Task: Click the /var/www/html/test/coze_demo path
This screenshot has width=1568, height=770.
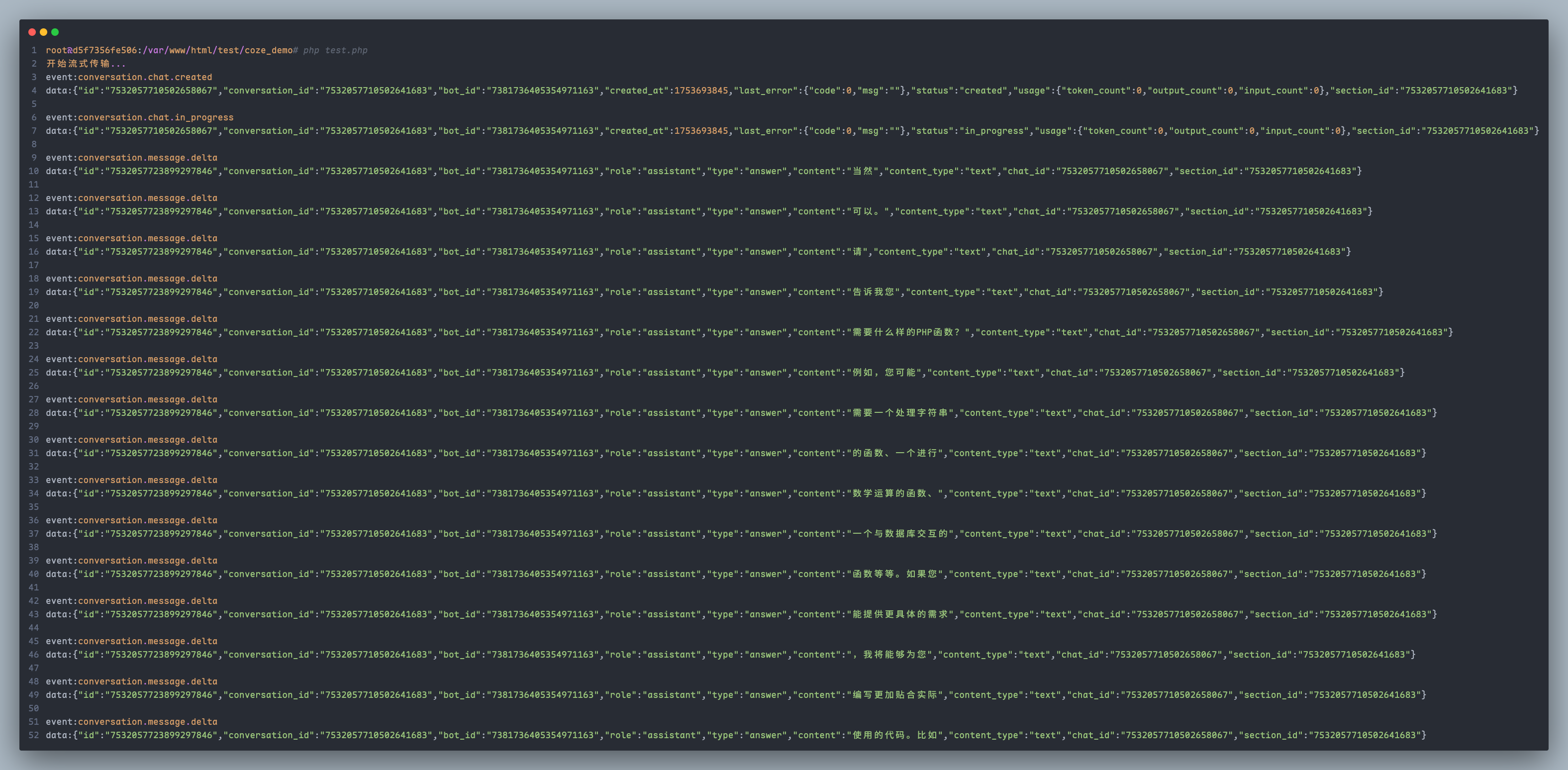Action: tap(217, 51)
